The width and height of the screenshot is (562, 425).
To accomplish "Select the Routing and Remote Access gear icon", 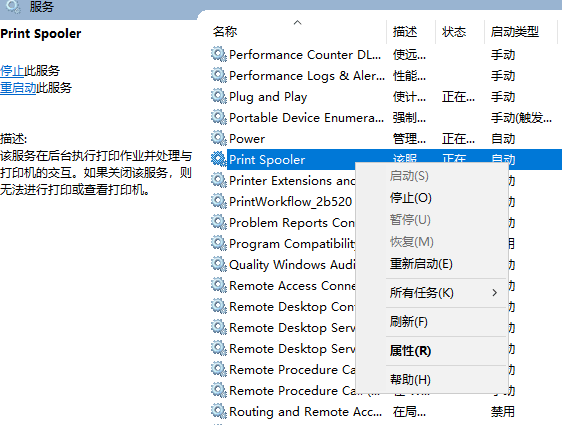I will click(x=219, y=411).
